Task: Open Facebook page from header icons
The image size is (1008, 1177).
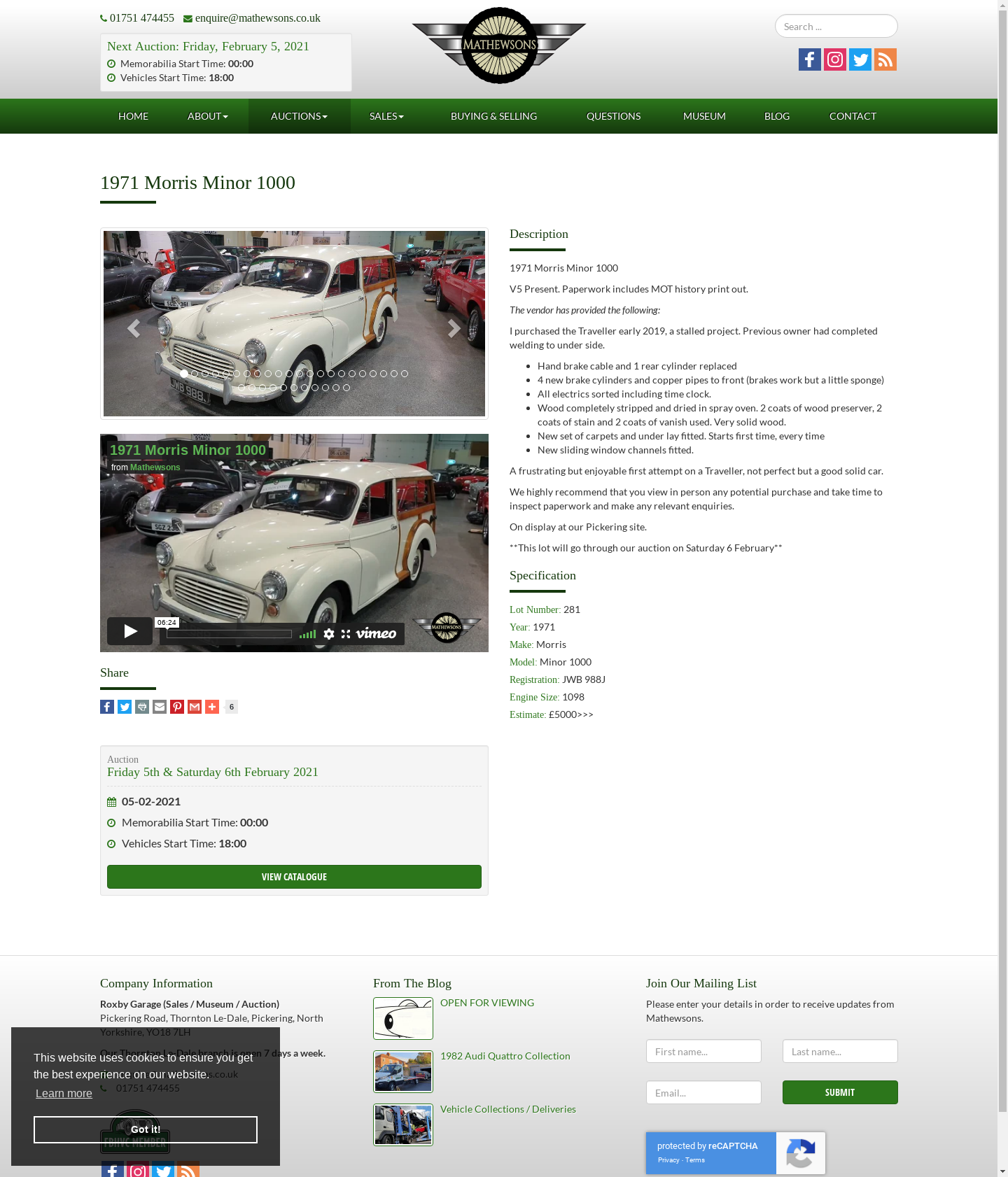Action: [810, 59]
